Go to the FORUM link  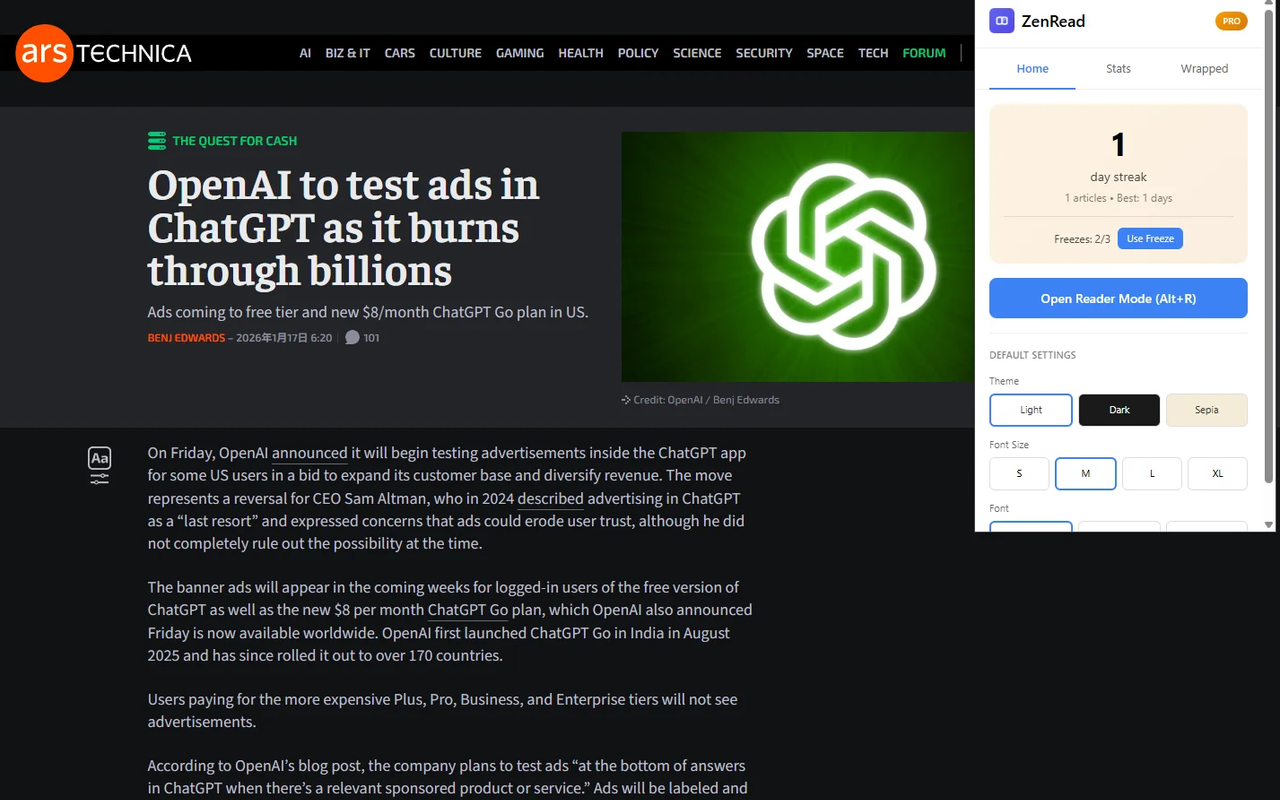pyautogui.click(x=924, y=53)
